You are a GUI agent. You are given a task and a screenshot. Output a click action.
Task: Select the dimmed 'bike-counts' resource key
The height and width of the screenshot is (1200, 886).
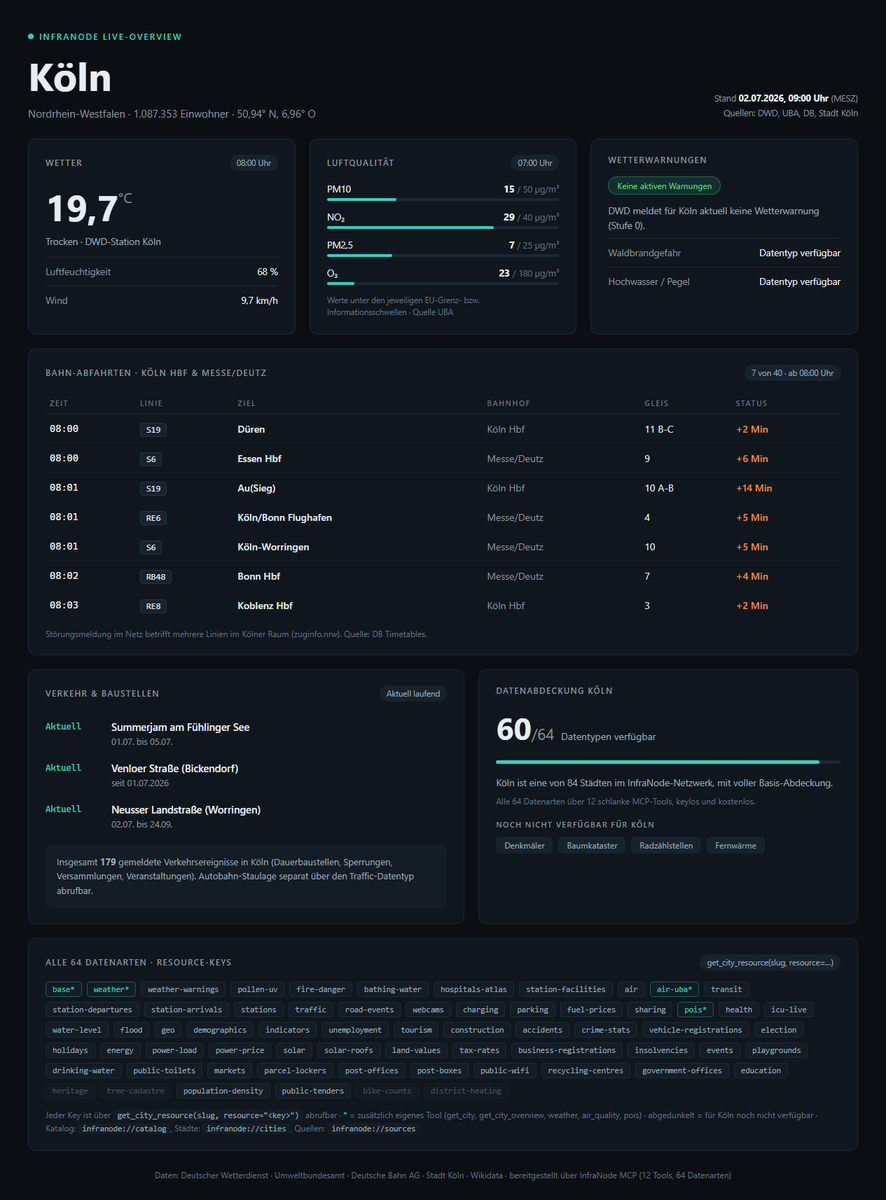tap(387, 1091)
